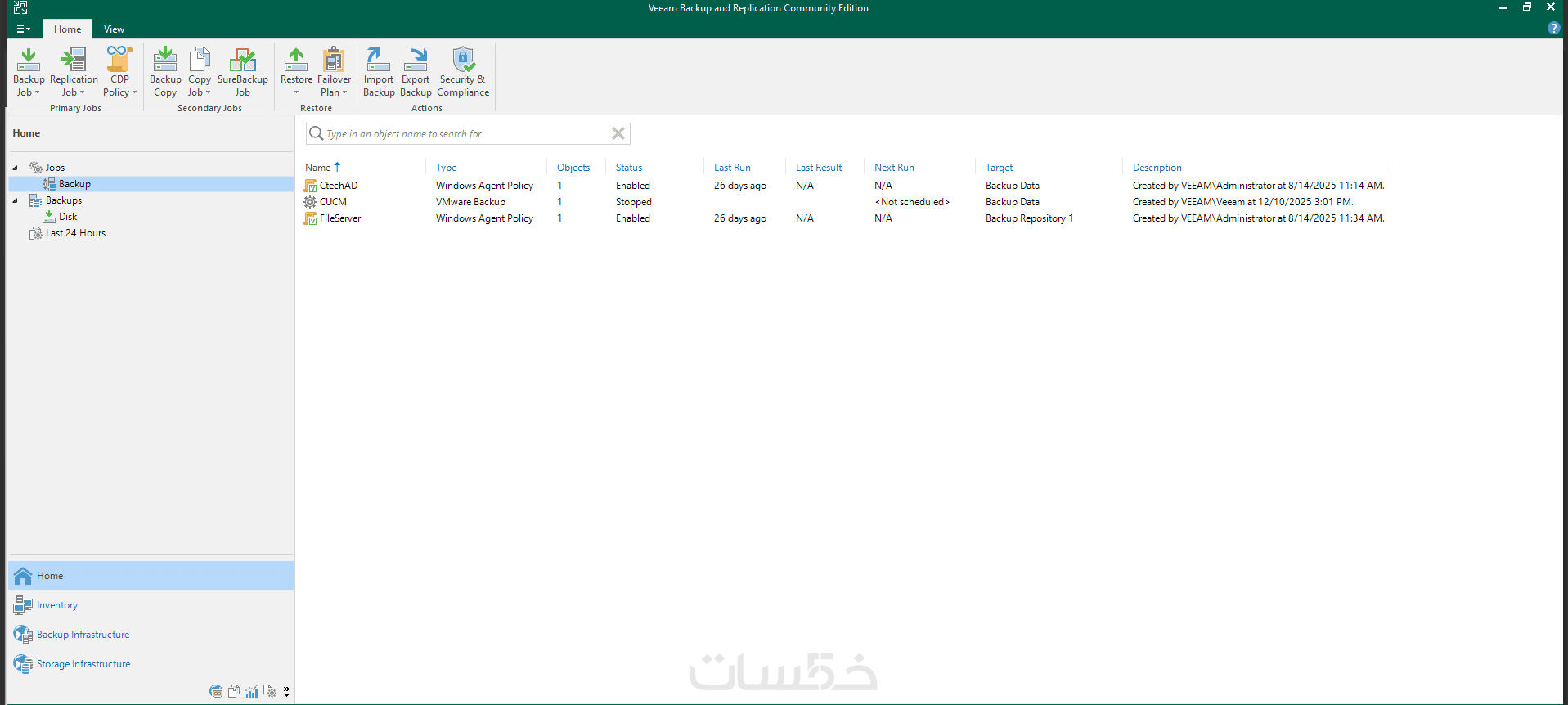Click the CUCM "Backup Data" target cell
This screenshot has height=705, width=1568.
coord(1013,202)
